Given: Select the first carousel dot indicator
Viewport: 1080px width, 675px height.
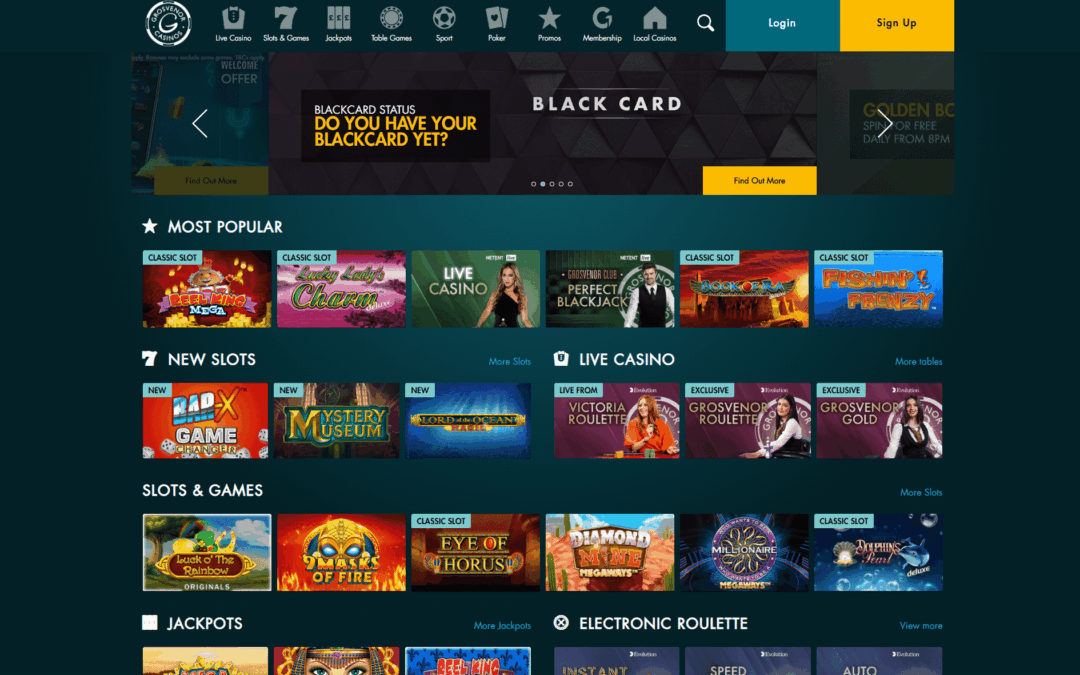Looking at the screenshot, I should click(x=533, y=184).
